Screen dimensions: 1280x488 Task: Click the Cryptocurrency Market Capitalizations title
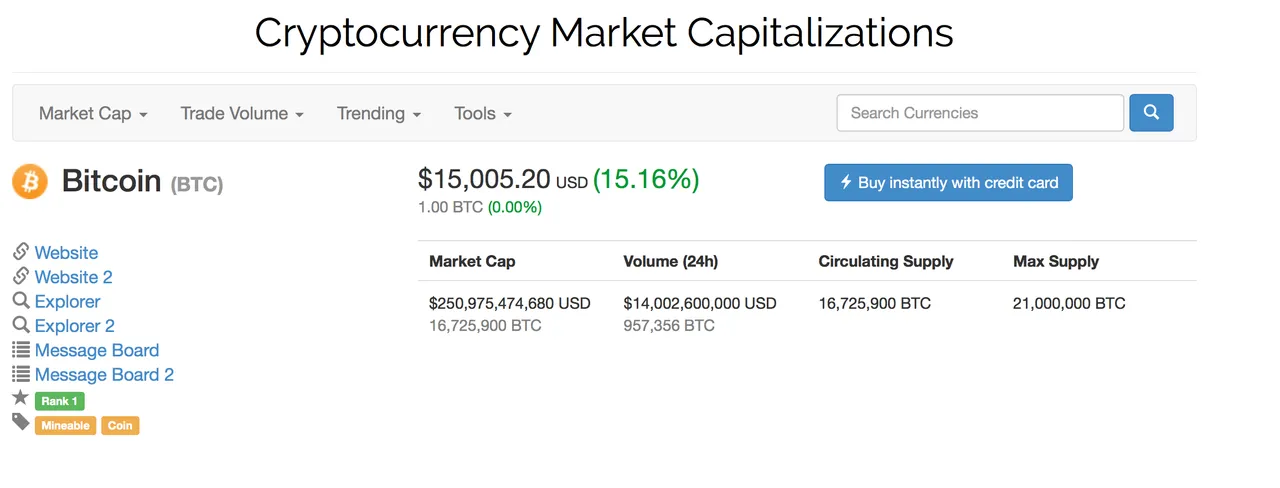tap(604, 33)
